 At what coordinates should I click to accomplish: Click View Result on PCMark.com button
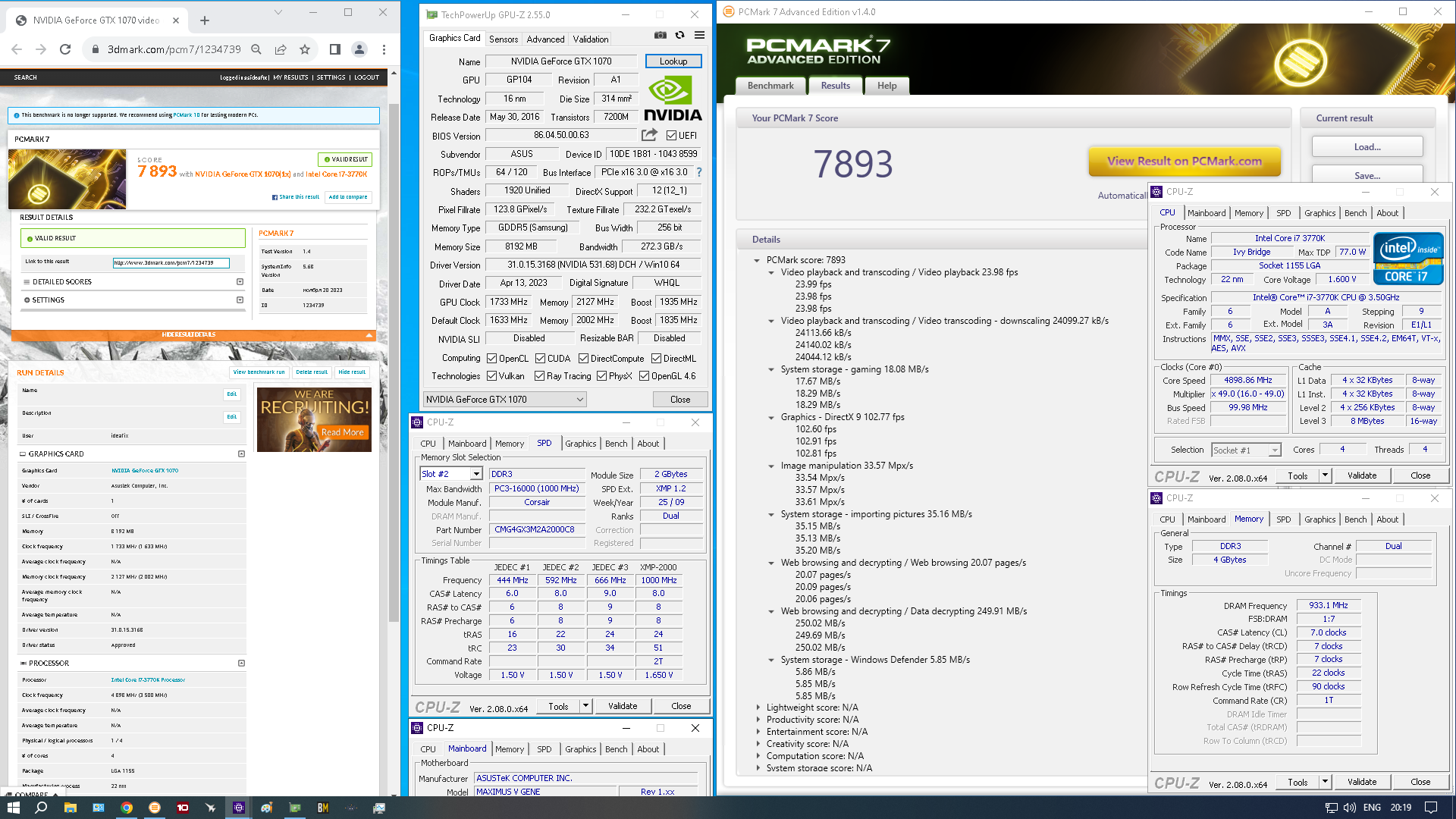[x=1185, y=161]
